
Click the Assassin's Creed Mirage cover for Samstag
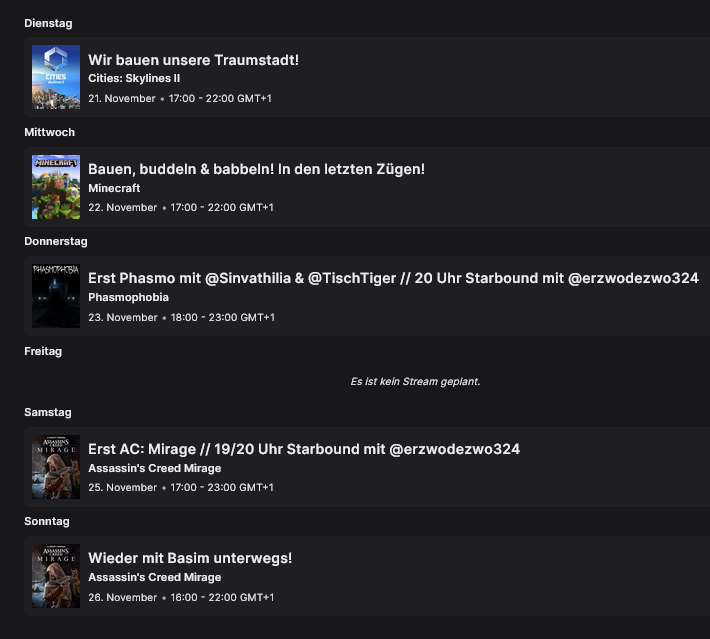[x=56, y=467]
